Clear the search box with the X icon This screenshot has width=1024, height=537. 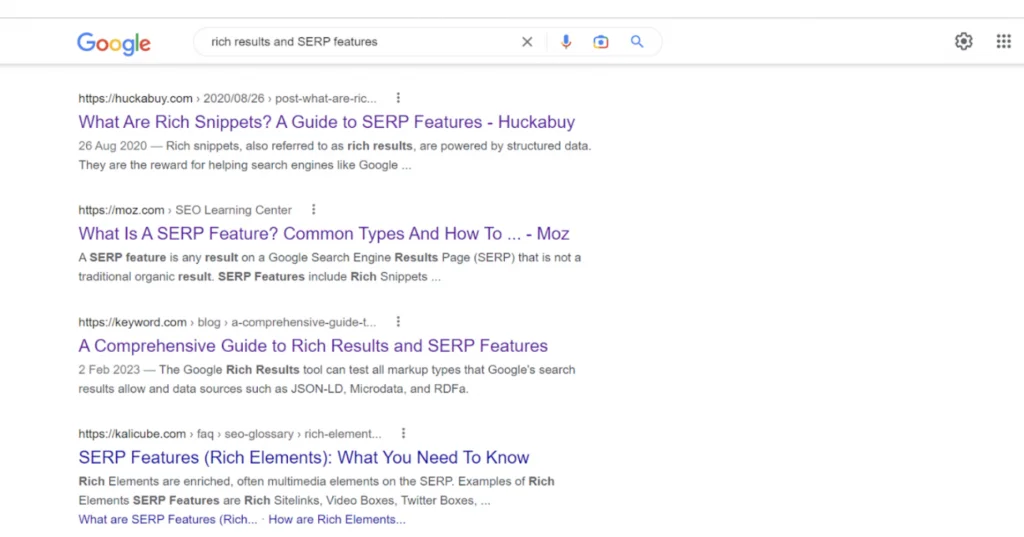point(527,42)
